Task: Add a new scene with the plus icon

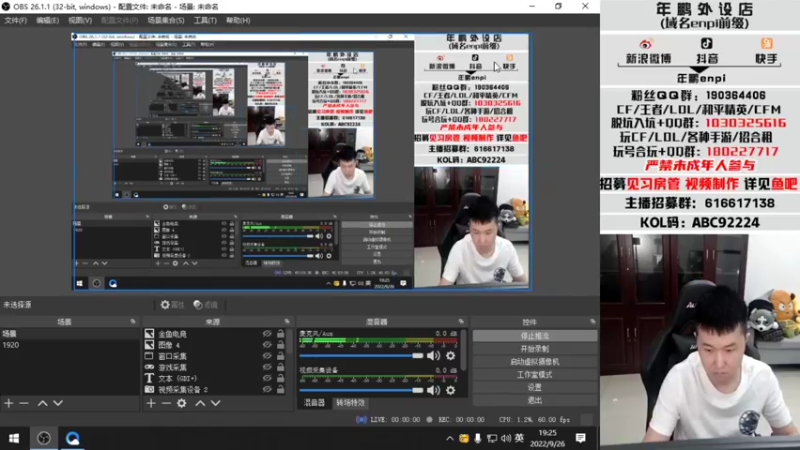Action: [9, 403]
